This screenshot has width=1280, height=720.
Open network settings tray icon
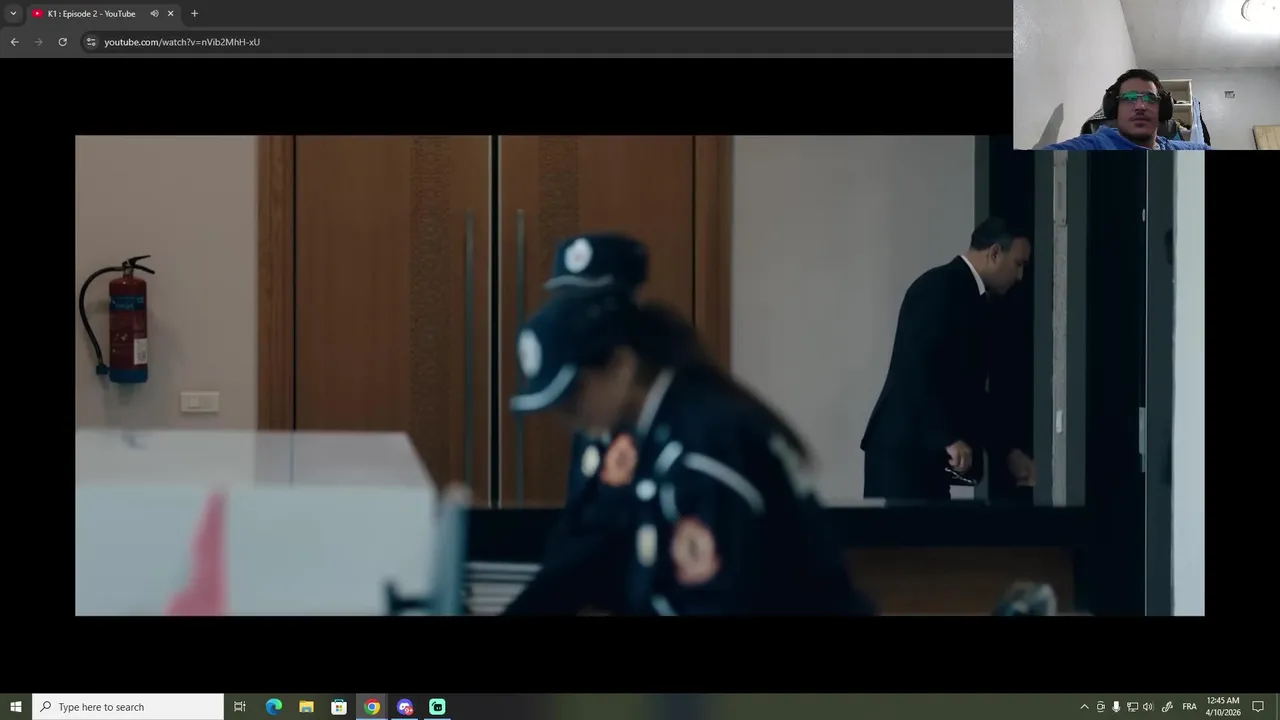coord(1132,707)
